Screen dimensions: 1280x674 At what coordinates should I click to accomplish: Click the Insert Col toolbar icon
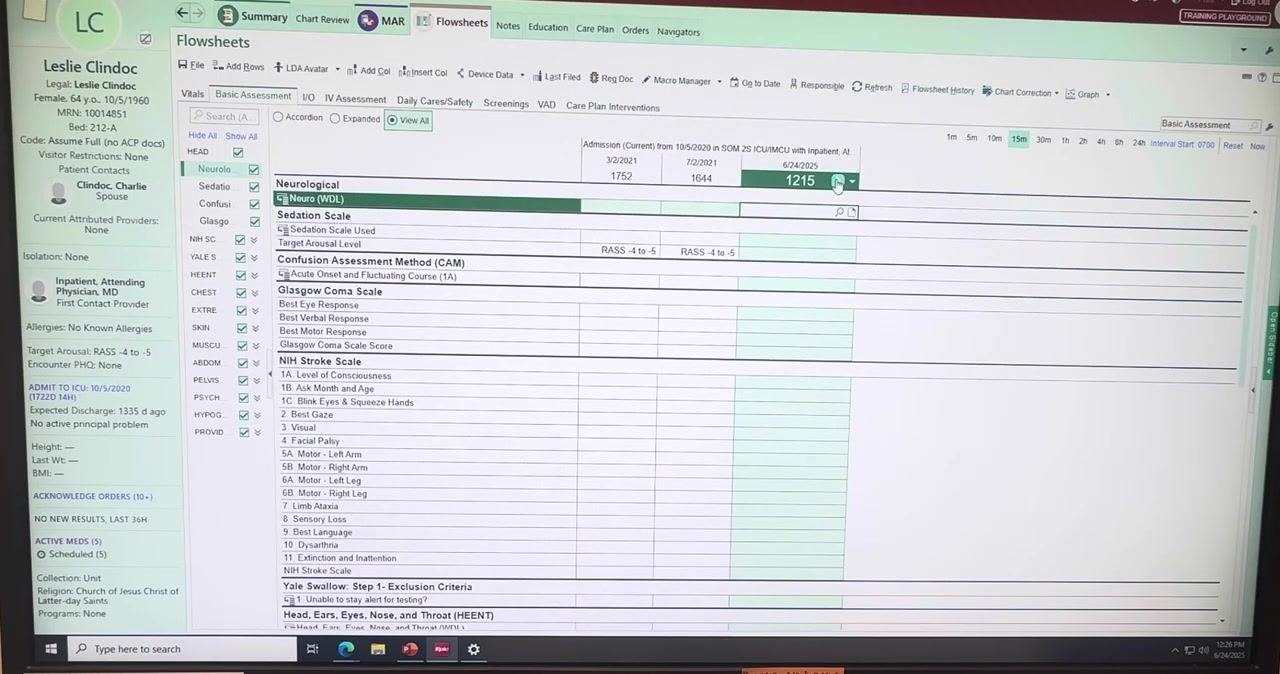403,72
